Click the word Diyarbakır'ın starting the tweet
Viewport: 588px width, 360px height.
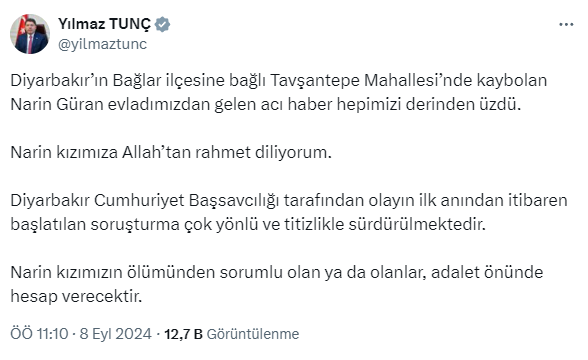click(59, 80)
